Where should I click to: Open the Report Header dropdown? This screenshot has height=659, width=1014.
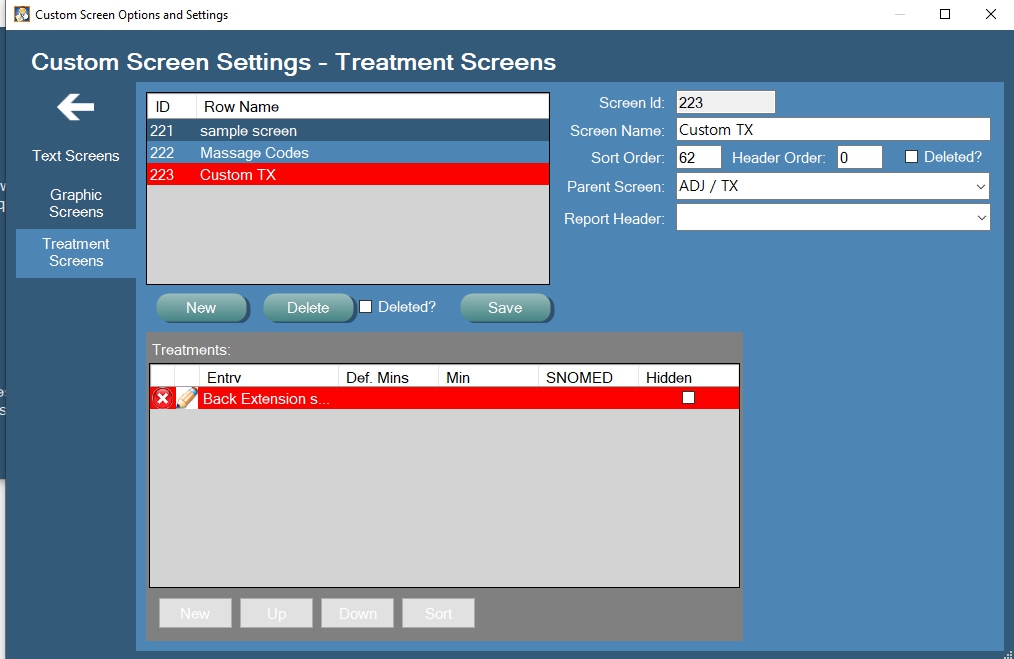pos(979,218)
